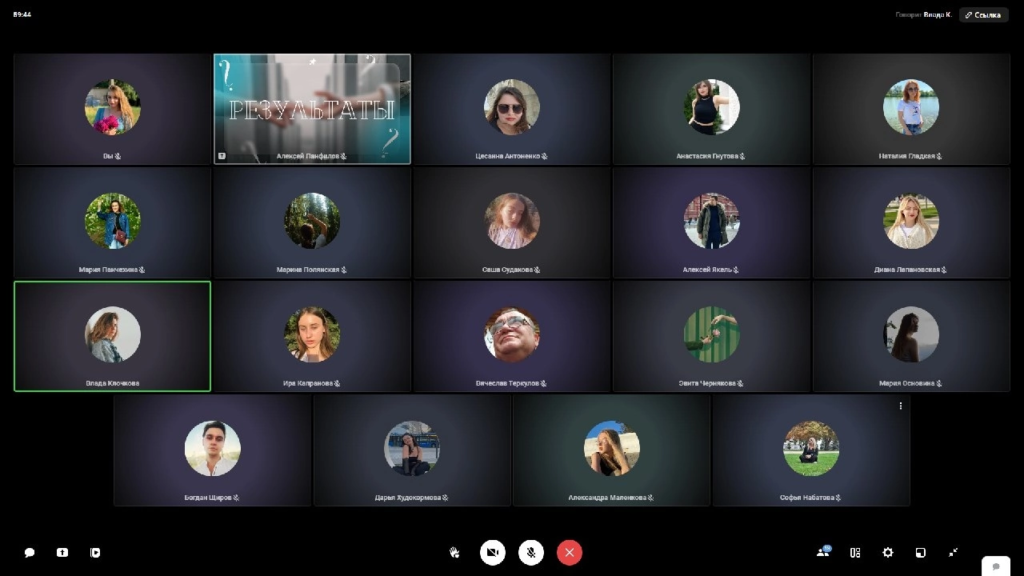
Task: Click the recording icon in bottom-left toolbar
Action: coord(95,552)
